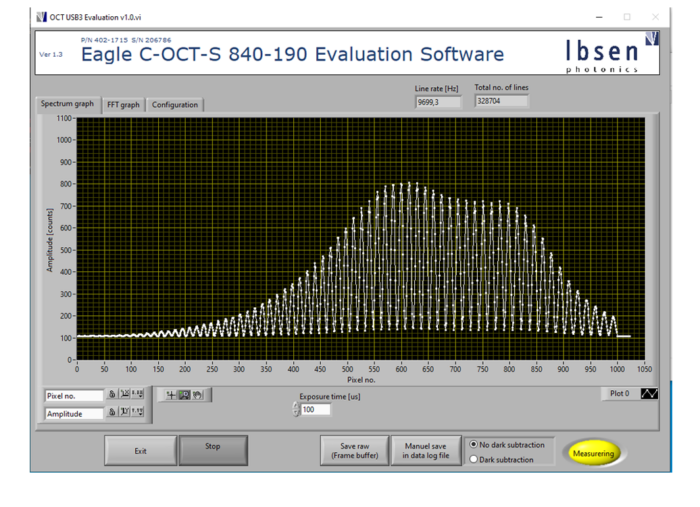
Task: Click the Ibsen photonics logo
Action: click(x=612, y=53)
